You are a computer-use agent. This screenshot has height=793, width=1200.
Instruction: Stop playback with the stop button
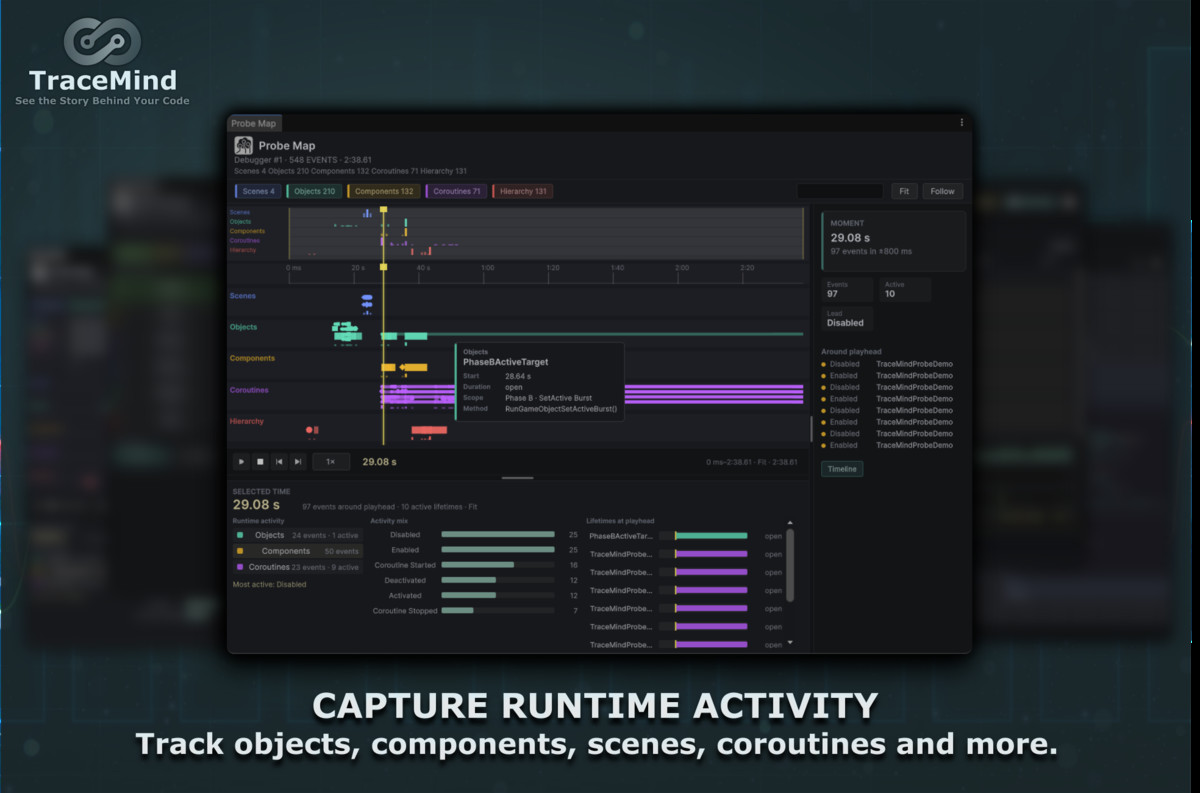tap(260, 462)
